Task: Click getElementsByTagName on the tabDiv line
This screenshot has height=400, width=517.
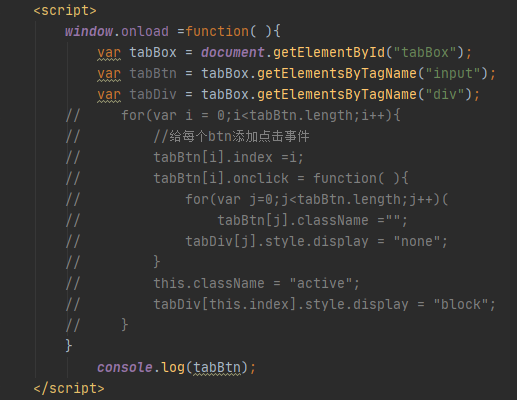Action: pyautogui.click(x=337, y=94)
